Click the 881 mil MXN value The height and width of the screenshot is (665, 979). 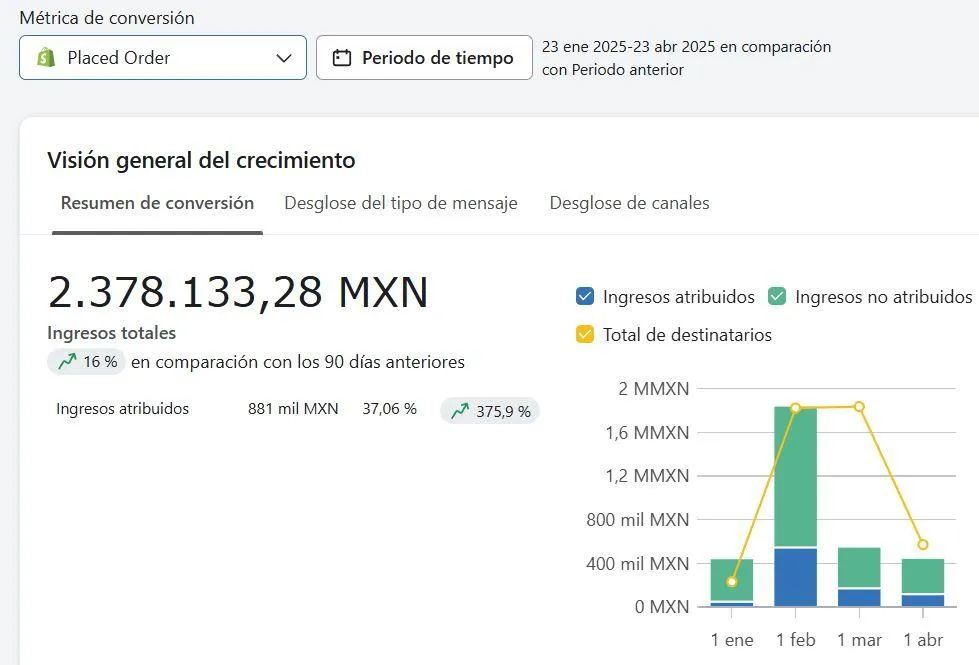click(x=293, y=409)
